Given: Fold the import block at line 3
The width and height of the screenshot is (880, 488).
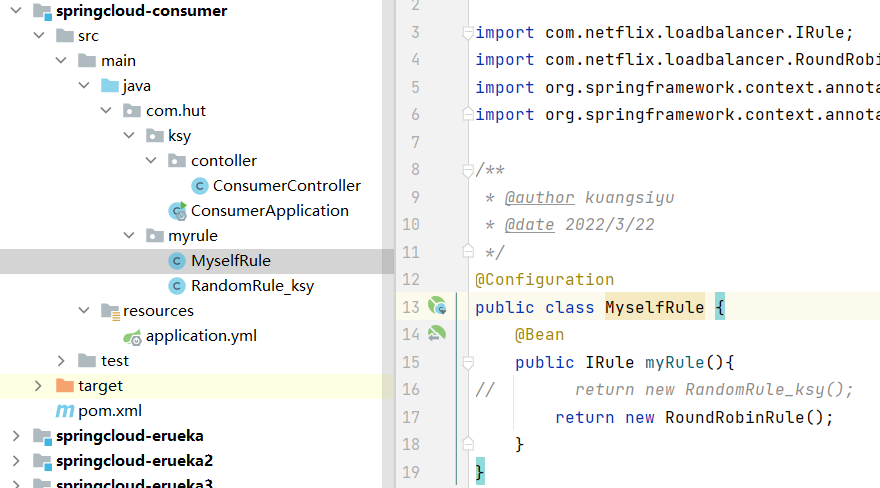Looking at the screenshot, I should coord(468,33).
